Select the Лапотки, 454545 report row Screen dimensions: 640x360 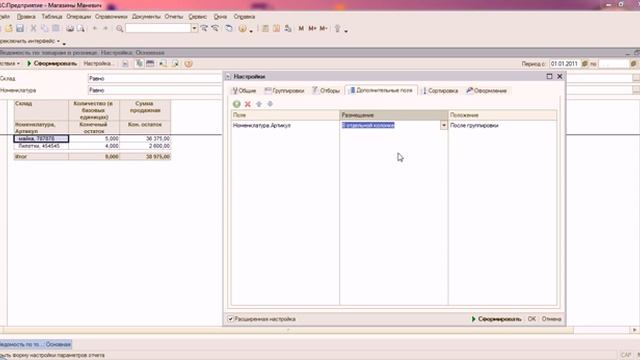click(x=41, y=146)
